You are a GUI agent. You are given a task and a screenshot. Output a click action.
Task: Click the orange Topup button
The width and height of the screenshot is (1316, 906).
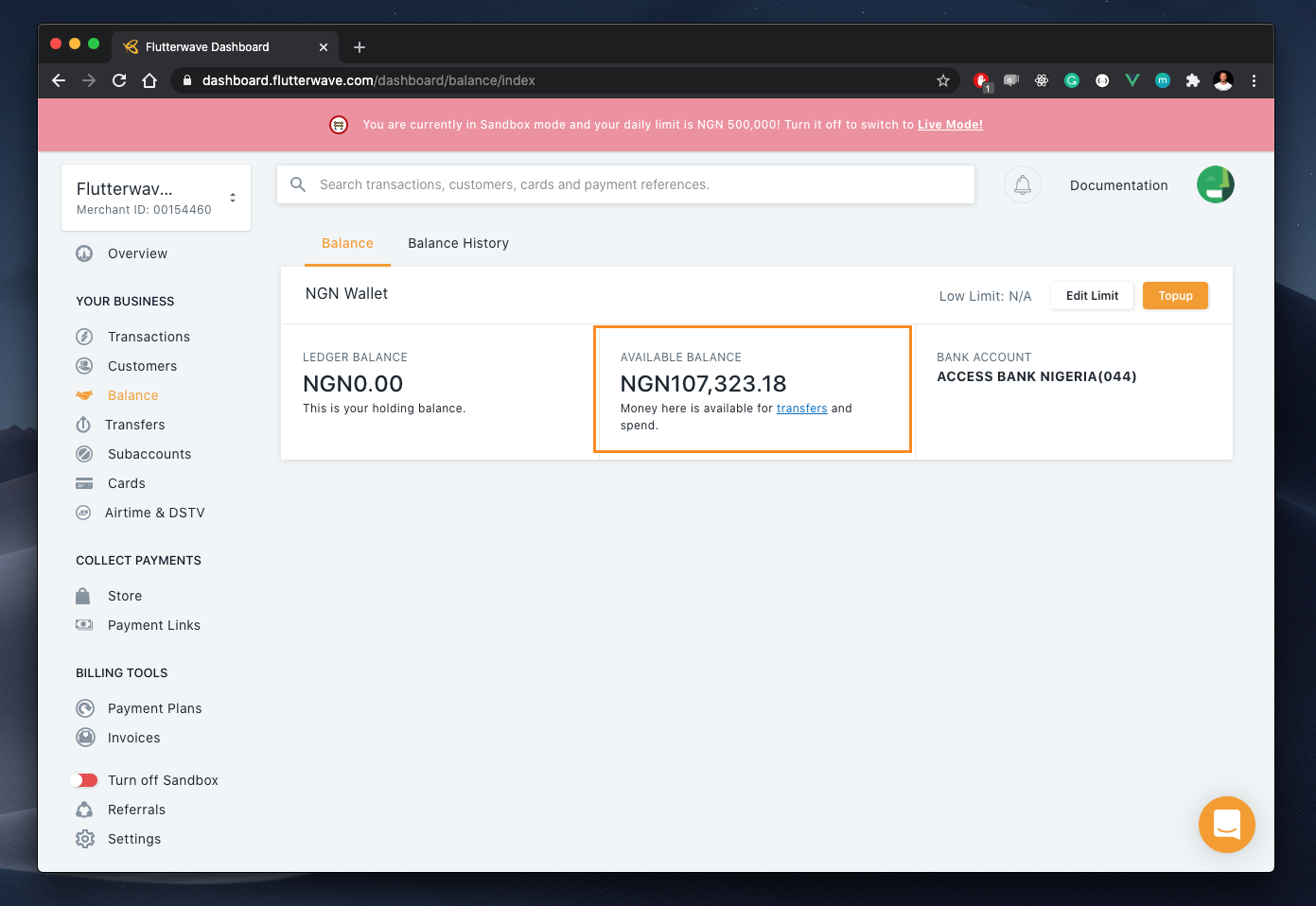click(x=1175, y=296)
